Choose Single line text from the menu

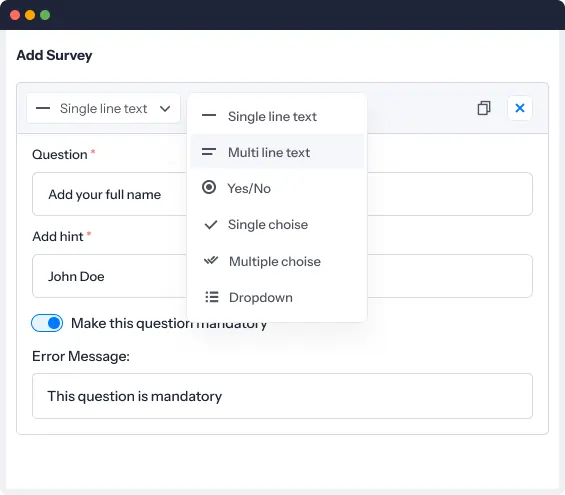[277, 116]
